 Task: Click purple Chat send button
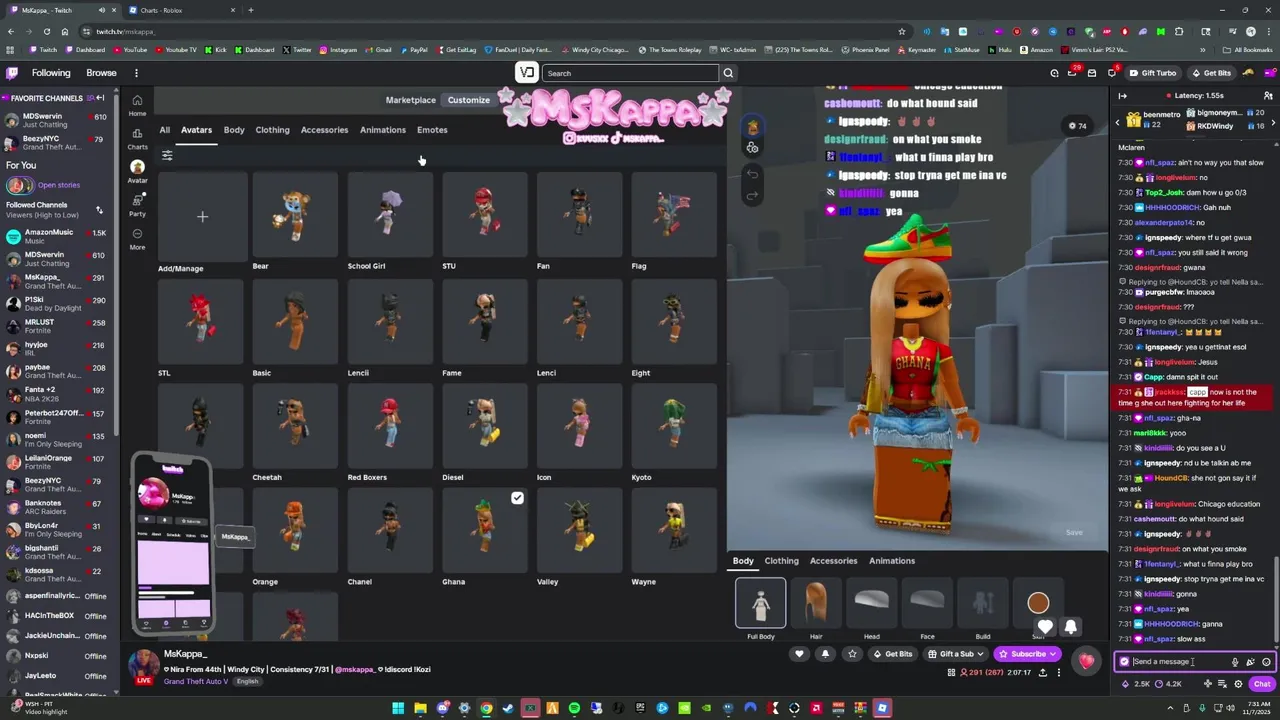(1262, 684)
